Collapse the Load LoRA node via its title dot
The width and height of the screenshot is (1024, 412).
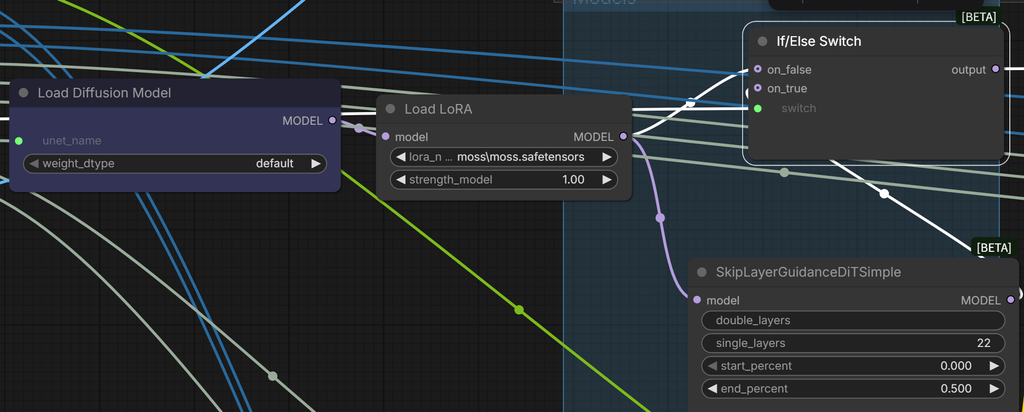click(x=391, y=109)
